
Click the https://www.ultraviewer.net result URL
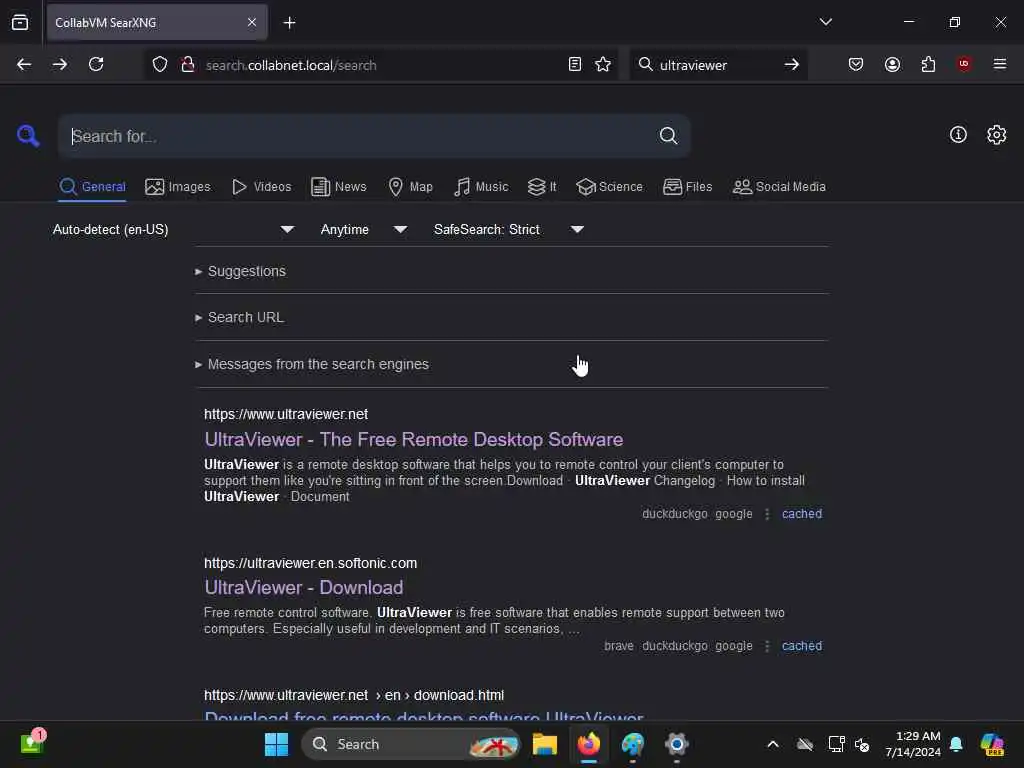(286, 414)
